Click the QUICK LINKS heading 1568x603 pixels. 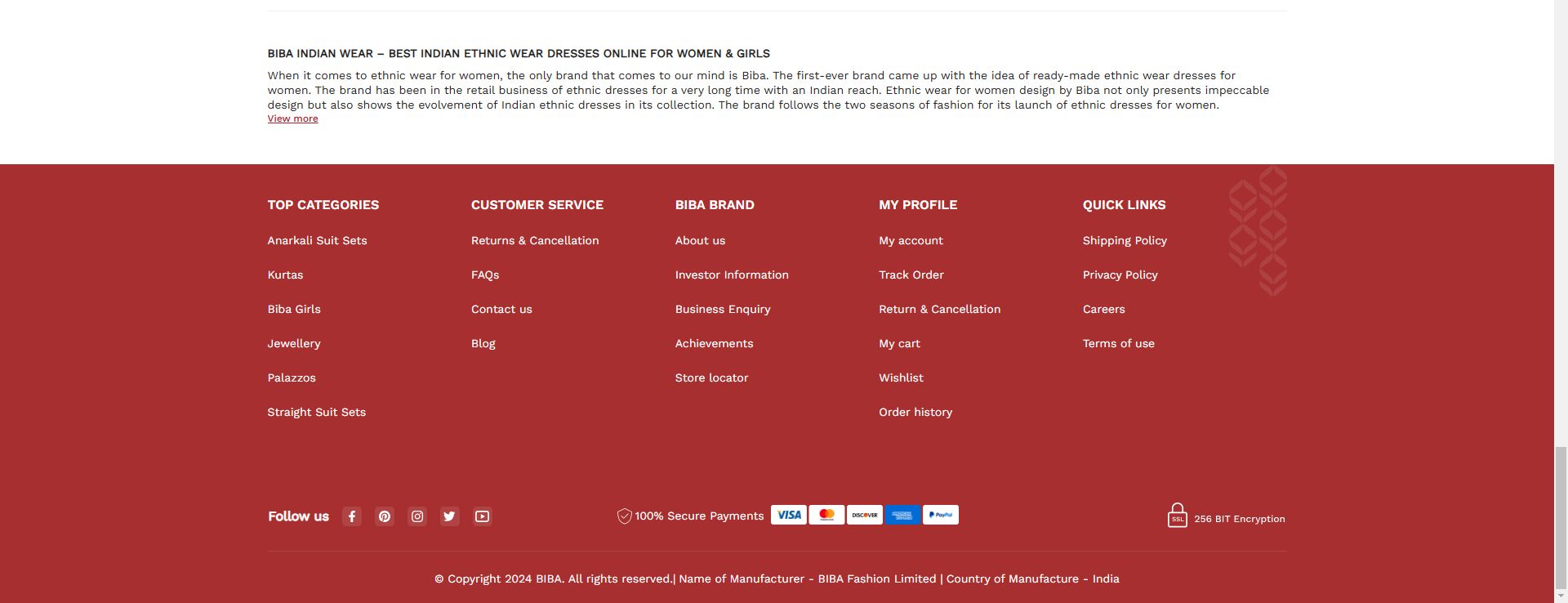click(1124, 204)
